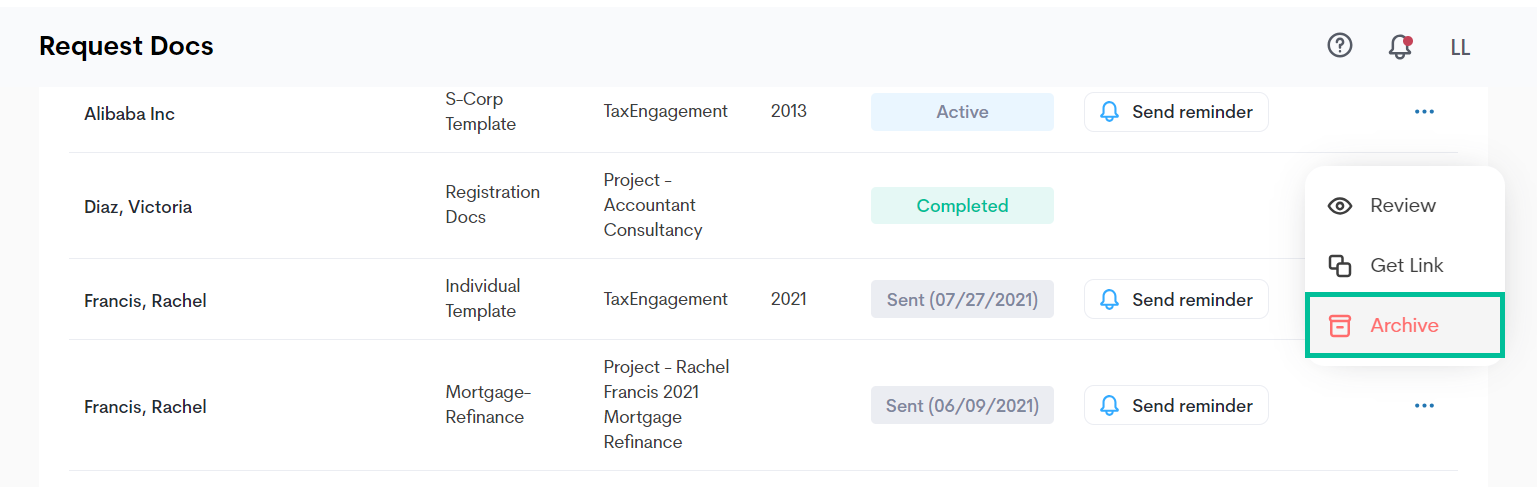Open the help question mark icon

1339,45
